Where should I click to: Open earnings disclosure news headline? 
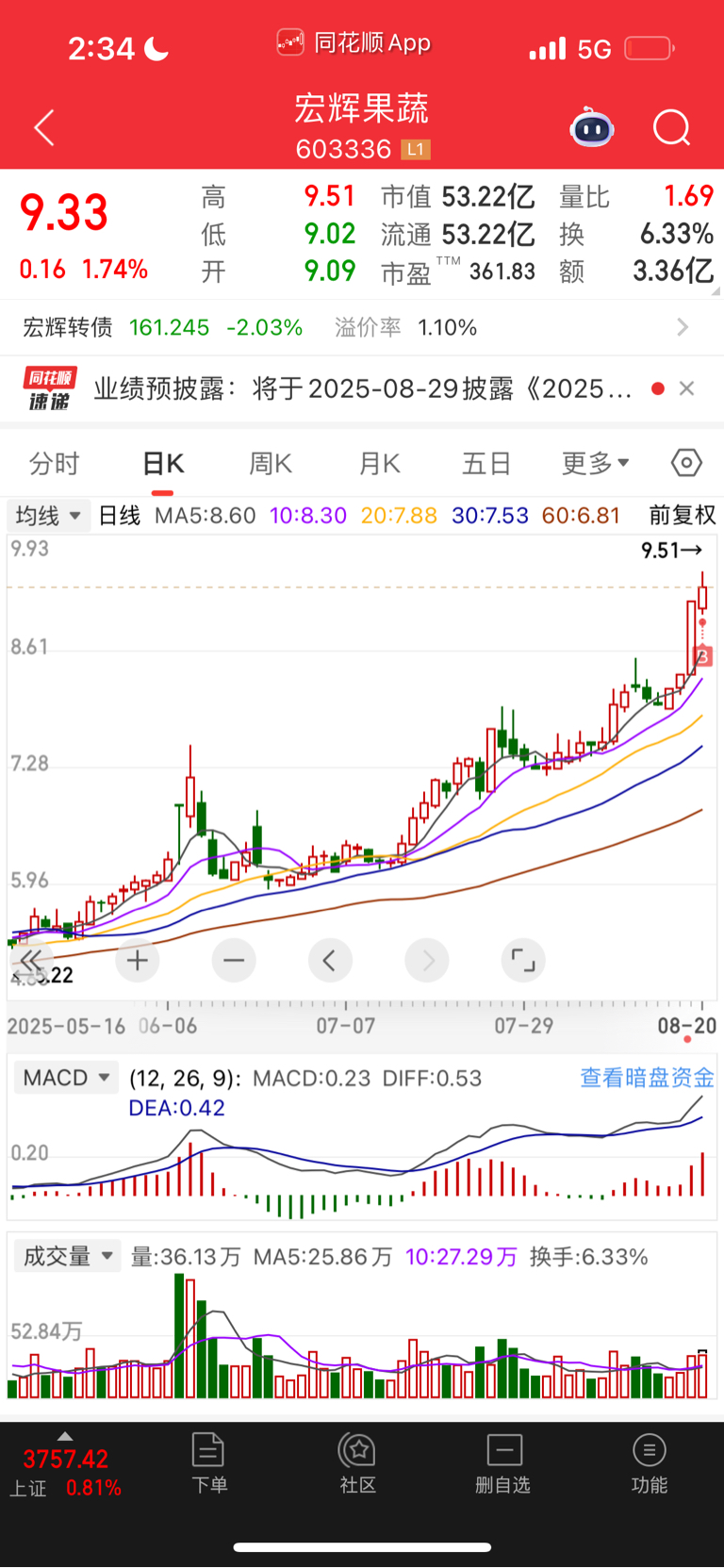(362, 388)
